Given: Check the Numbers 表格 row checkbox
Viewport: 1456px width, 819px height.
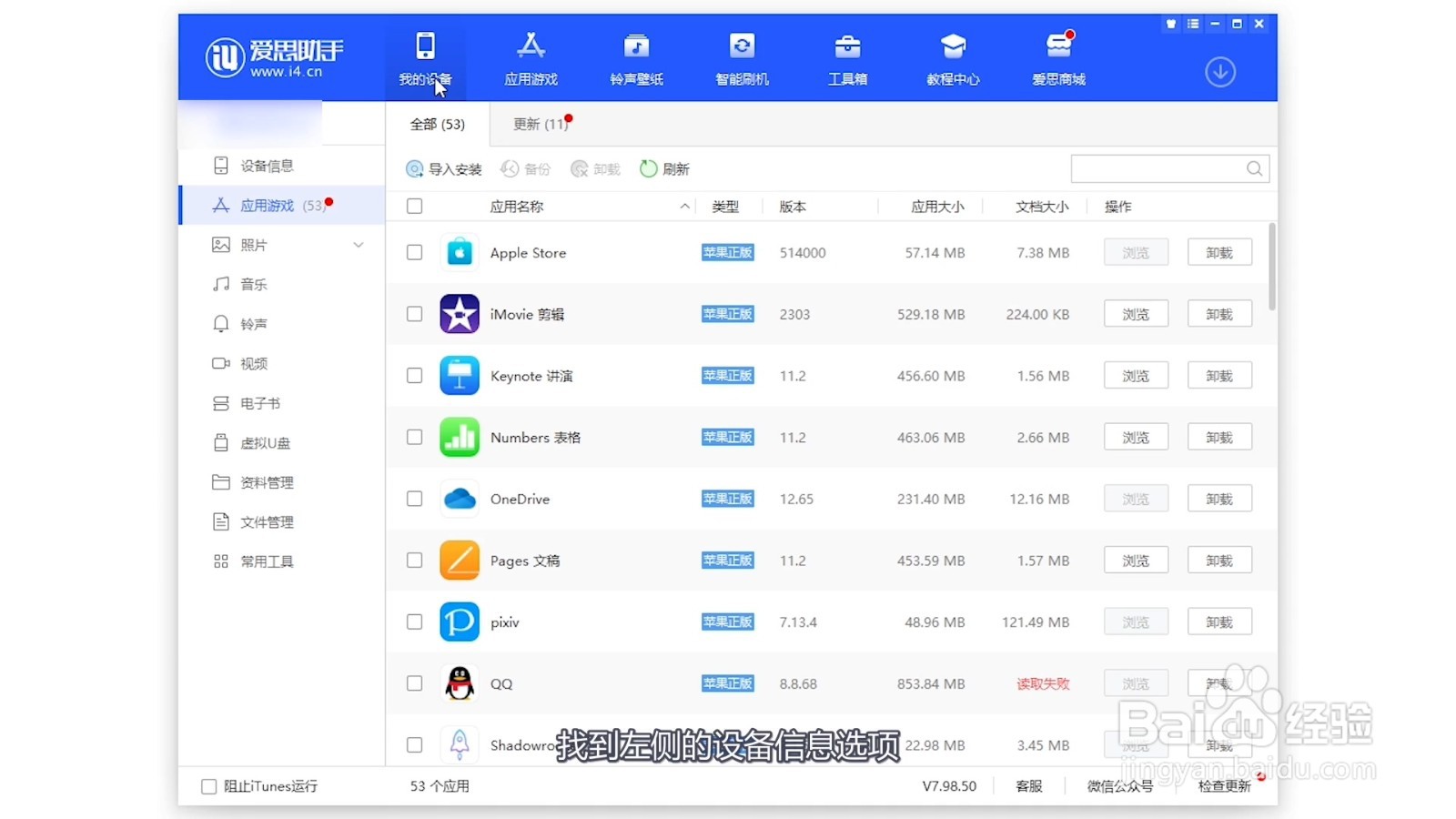Looking at the screenshot, I should (414, 437).
